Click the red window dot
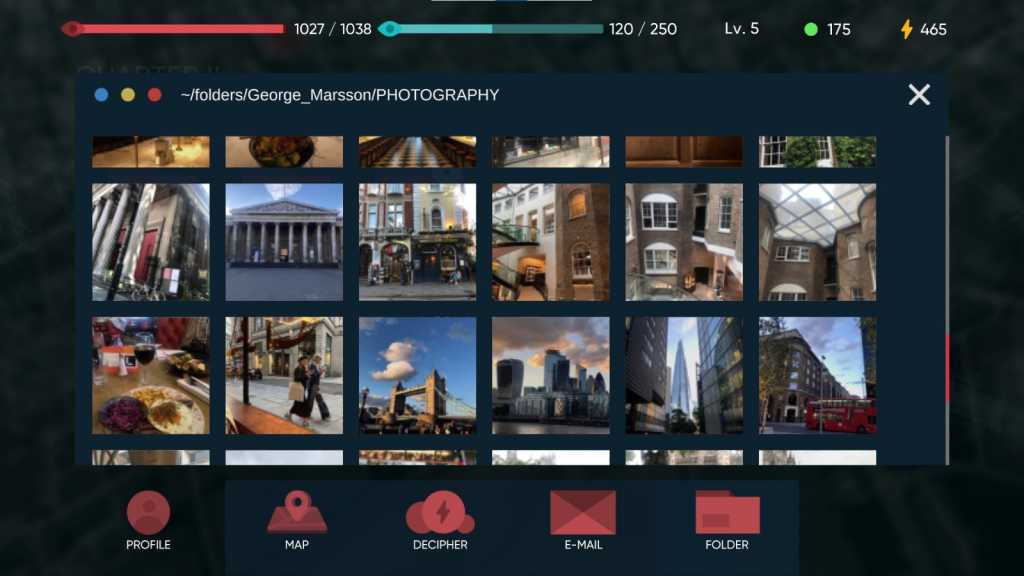1024x576 pixels. point(155,95)
